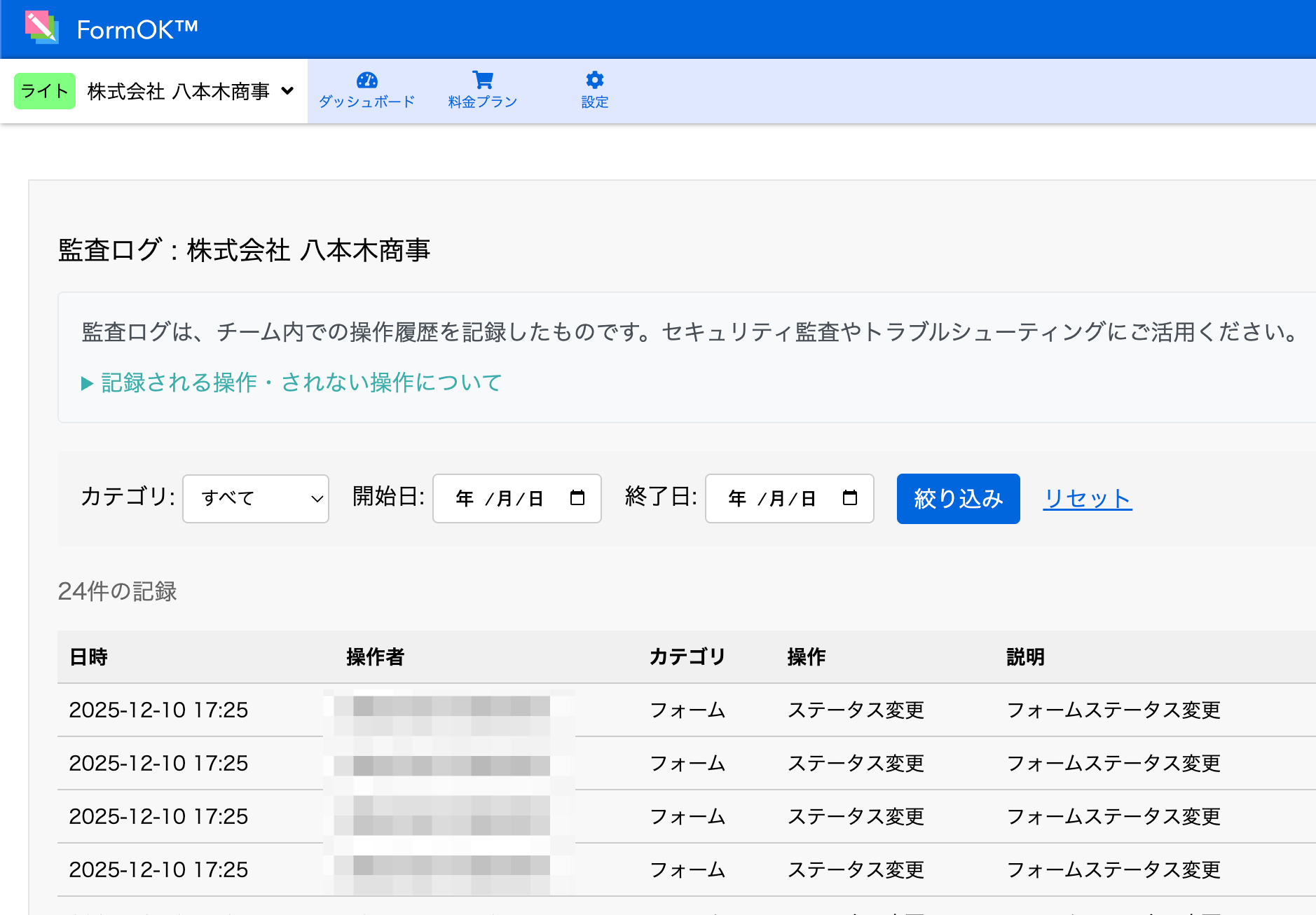This screenshot has width=1316, height=915.
Task: Click the ライト plan badge
Action: [45, 91]
